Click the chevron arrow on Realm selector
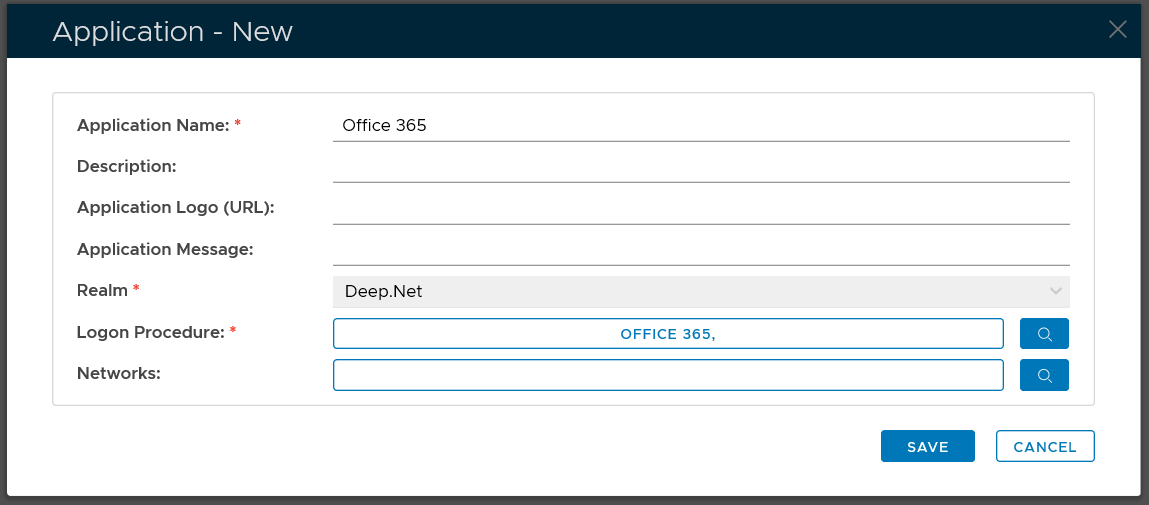1149x505 pixels. point(1055,292)
